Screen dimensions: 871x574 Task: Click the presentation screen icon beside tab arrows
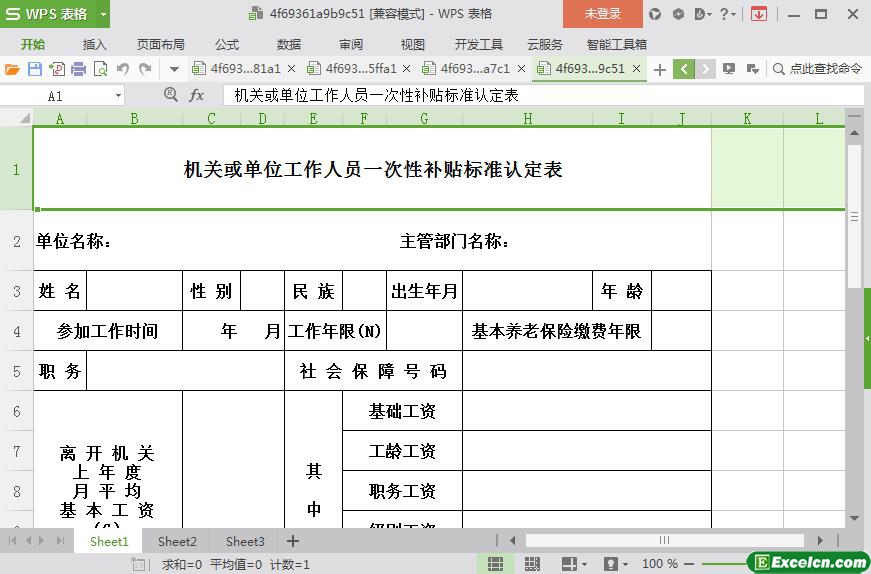pyautogui.click(x=729, y=69)
